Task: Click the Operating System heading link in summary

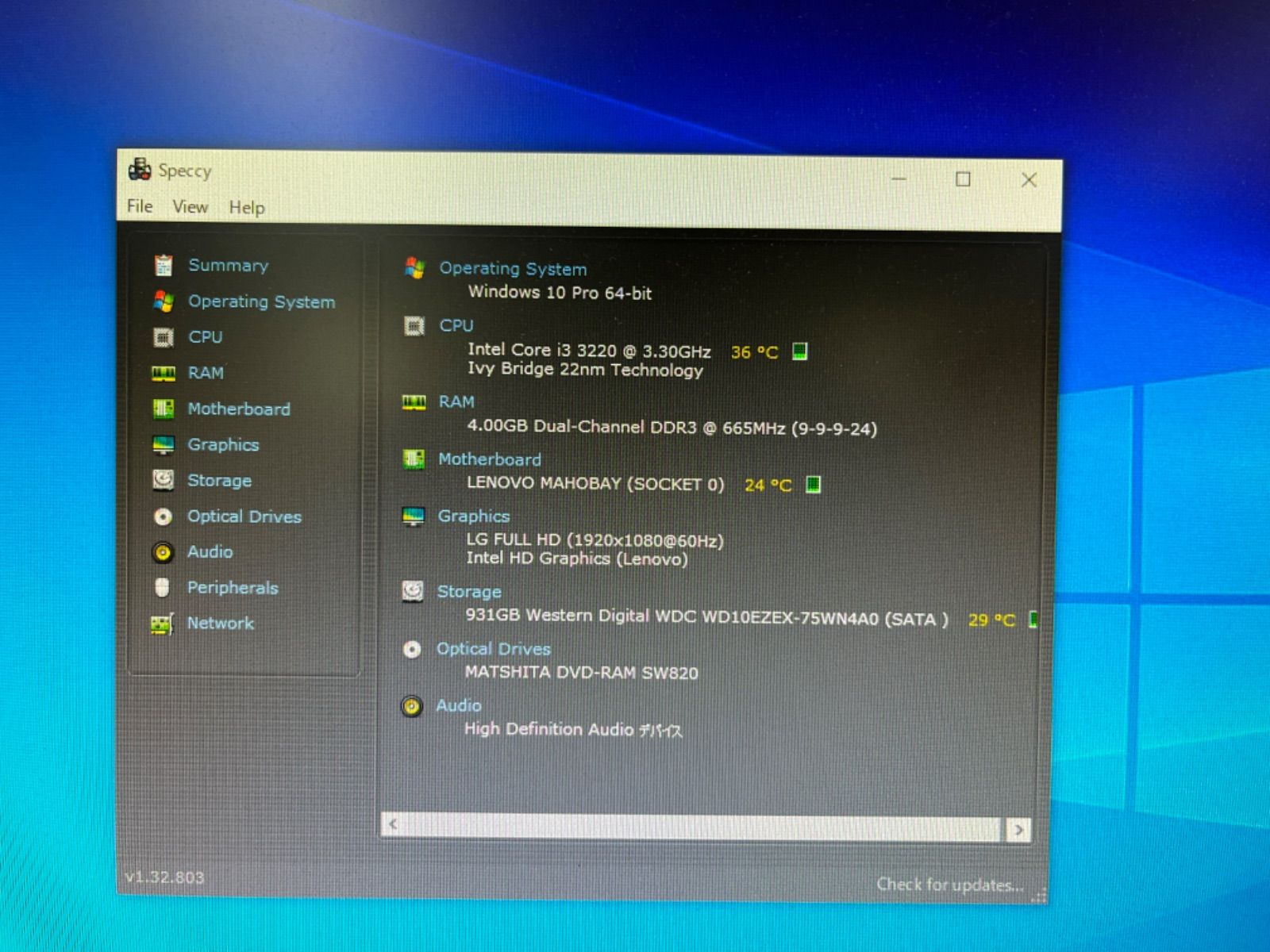Action: pos(513,268)
